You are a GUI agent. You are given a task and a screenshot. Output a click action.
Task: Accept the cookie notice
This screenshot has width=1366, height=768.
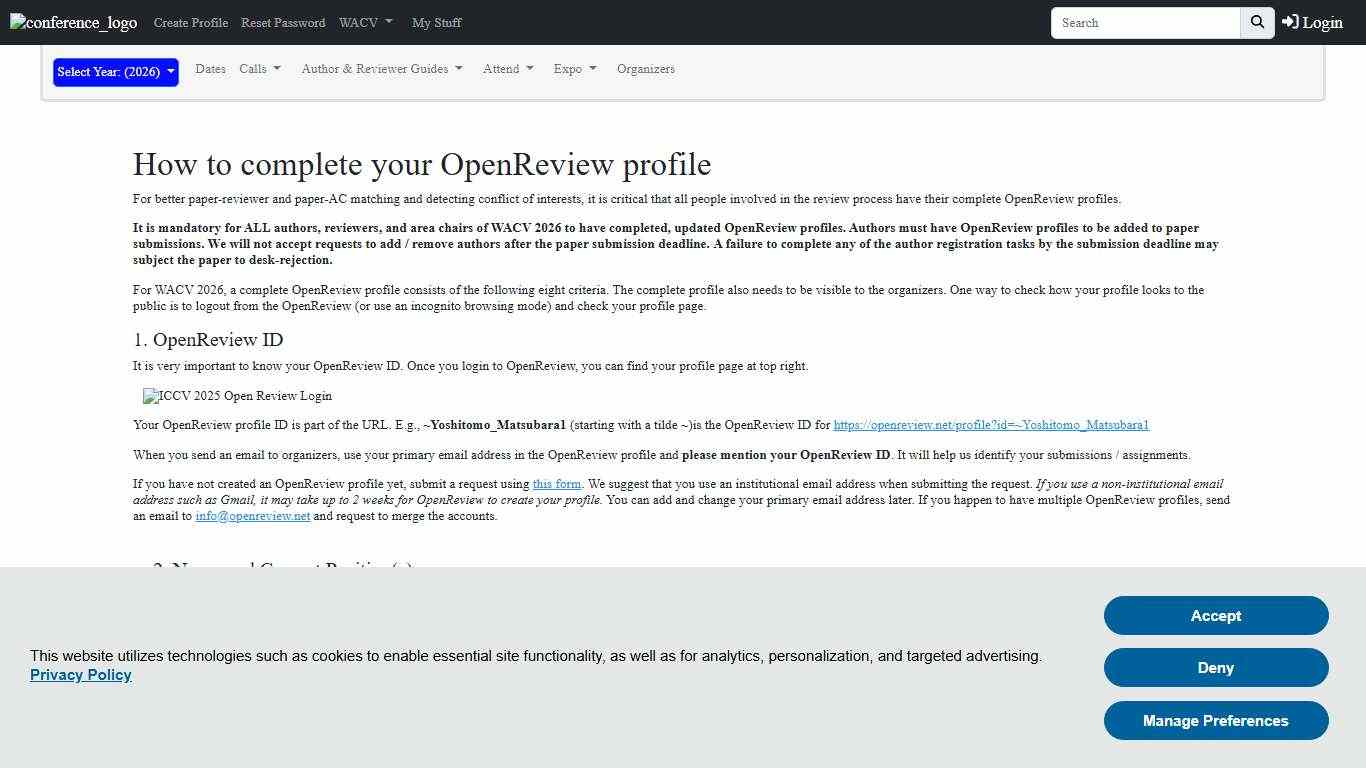click(1215, 616)
